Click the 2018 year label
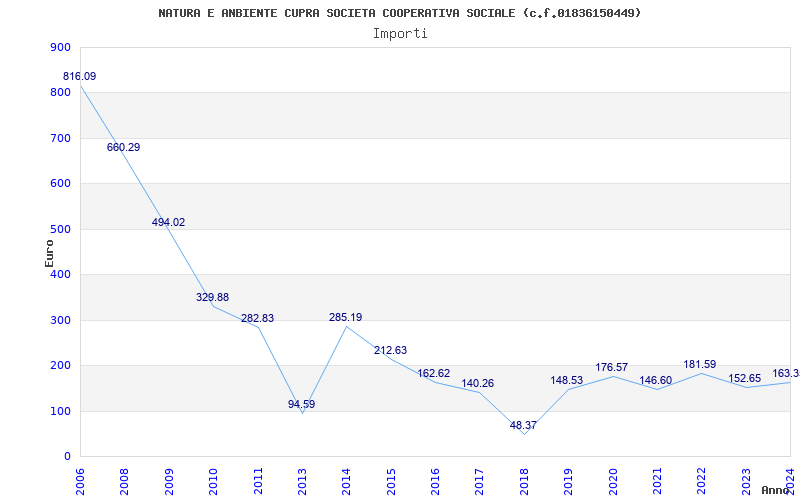Screen dimensions: 800x500 523,481
